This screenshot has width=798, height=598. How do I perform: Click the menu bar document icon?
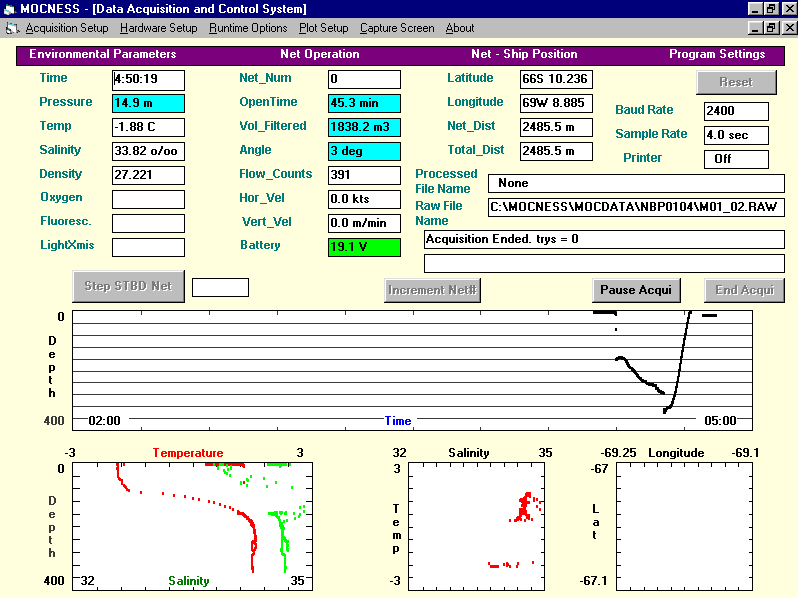(x=12, y=29)
